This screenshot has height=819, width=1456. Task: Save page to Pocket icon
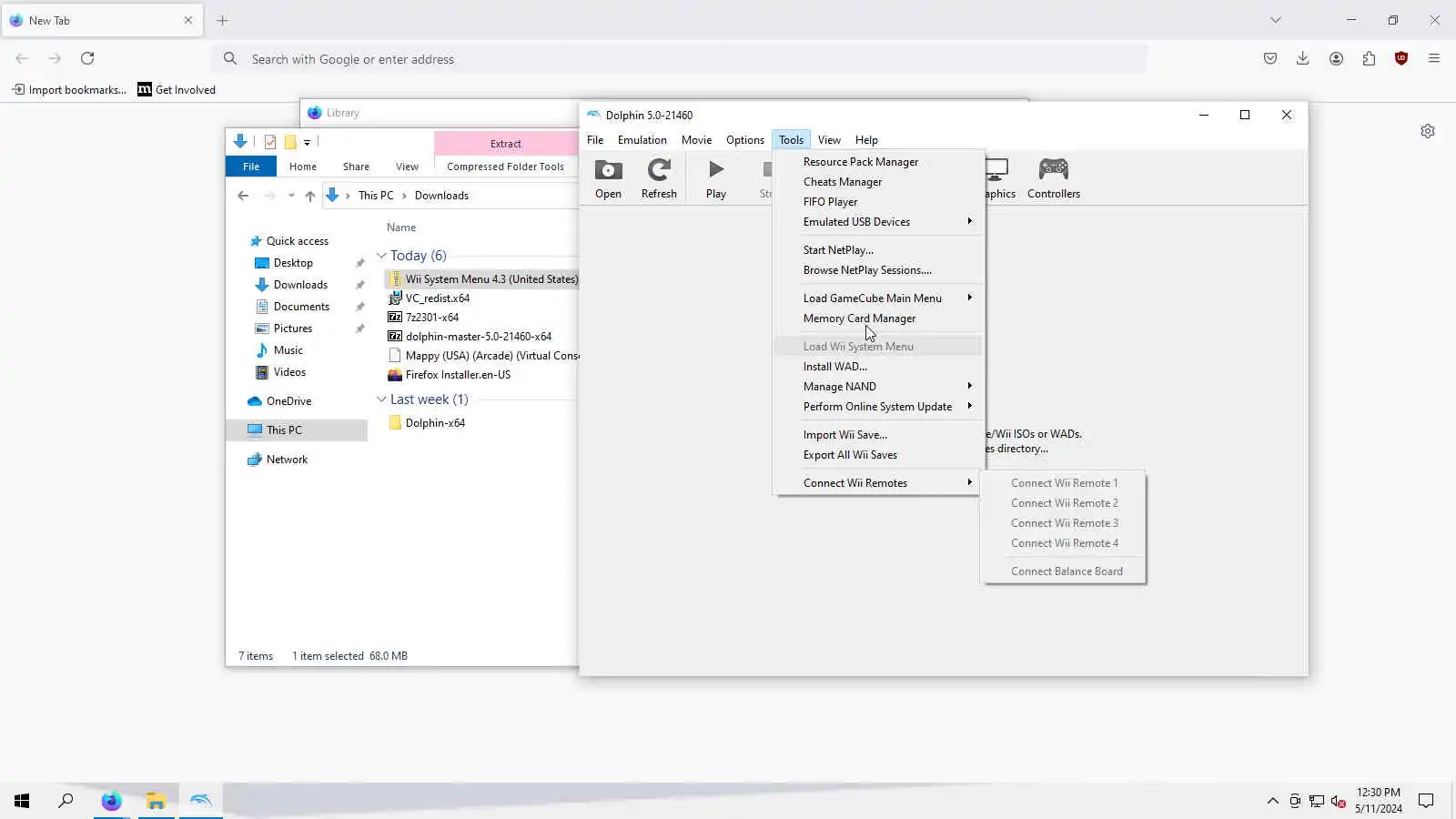click(1270, 58)
